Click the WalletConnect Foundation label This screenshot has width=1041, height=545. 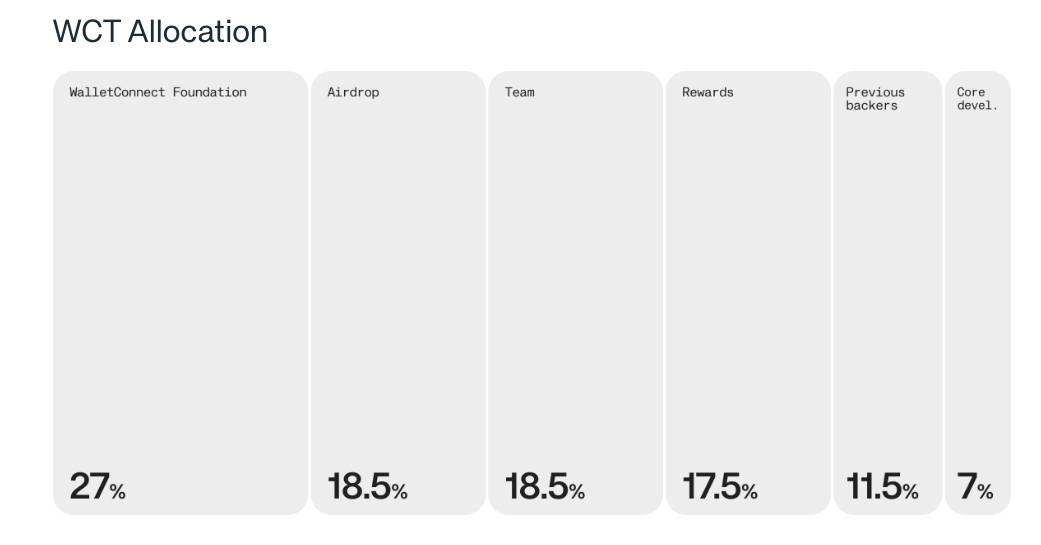(158, 92)
